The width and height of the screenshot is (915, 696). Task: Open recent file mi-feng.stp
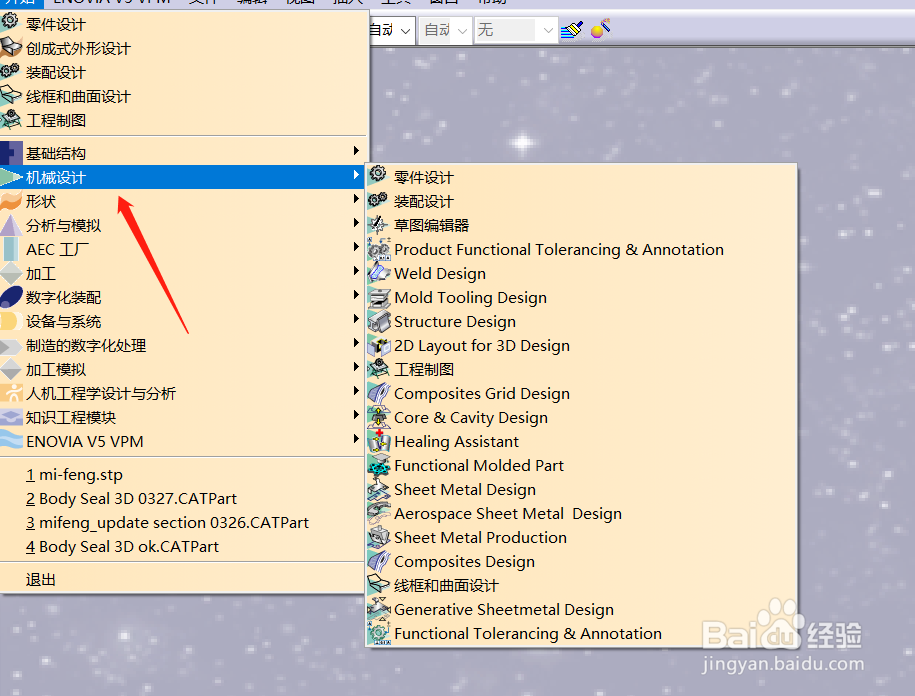click(181, 474)
